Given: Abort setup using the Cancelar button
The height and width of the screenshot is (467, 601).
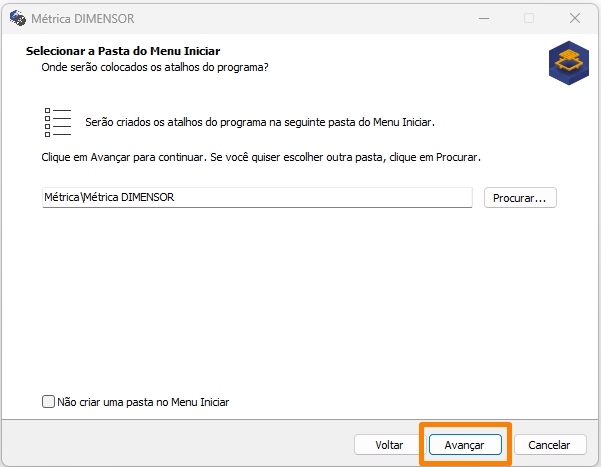Looking at the screenshot, I should (x=550, y=445).
